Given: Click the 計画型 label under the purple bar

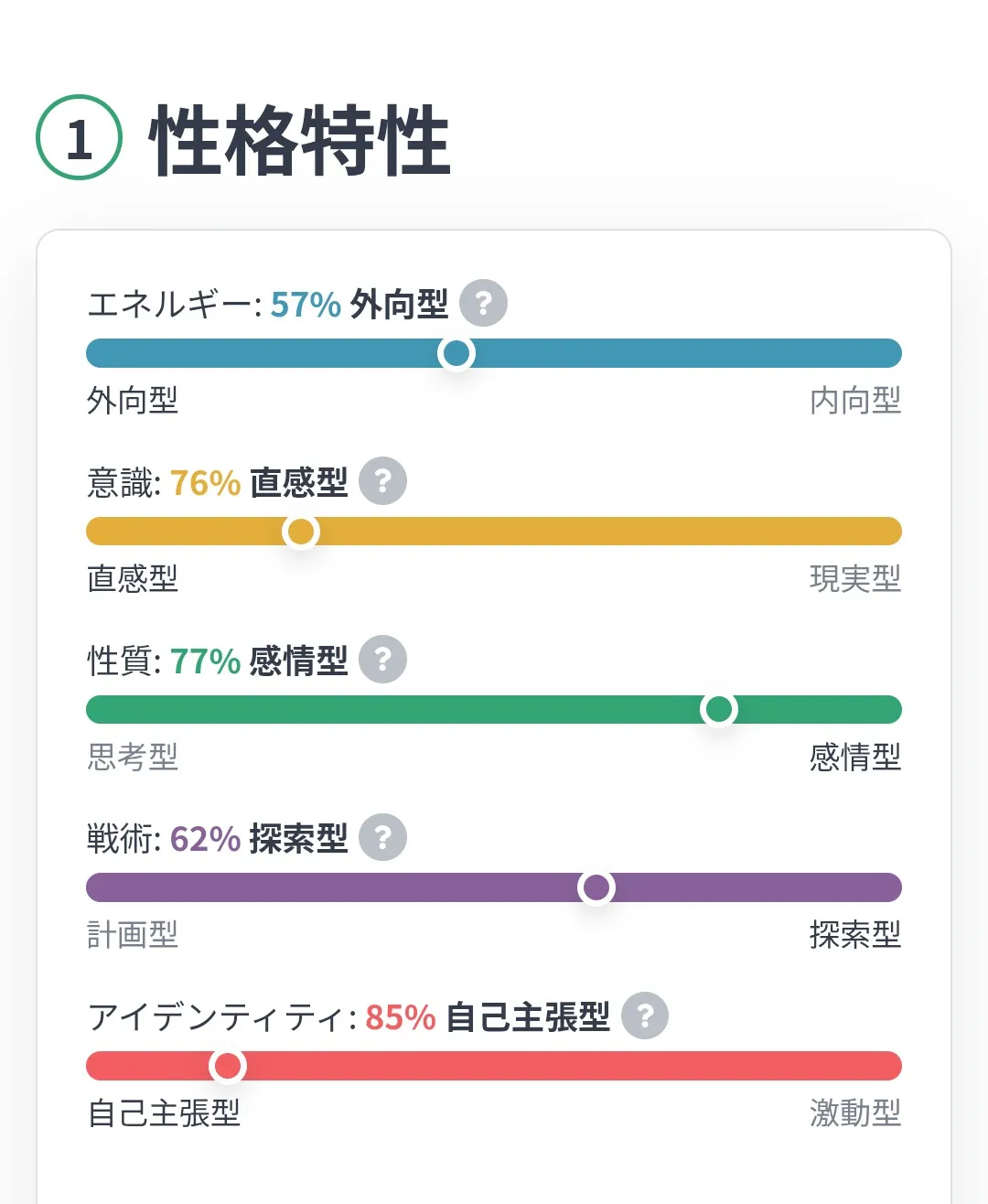Looking at the screenshot, I should 133,935.
